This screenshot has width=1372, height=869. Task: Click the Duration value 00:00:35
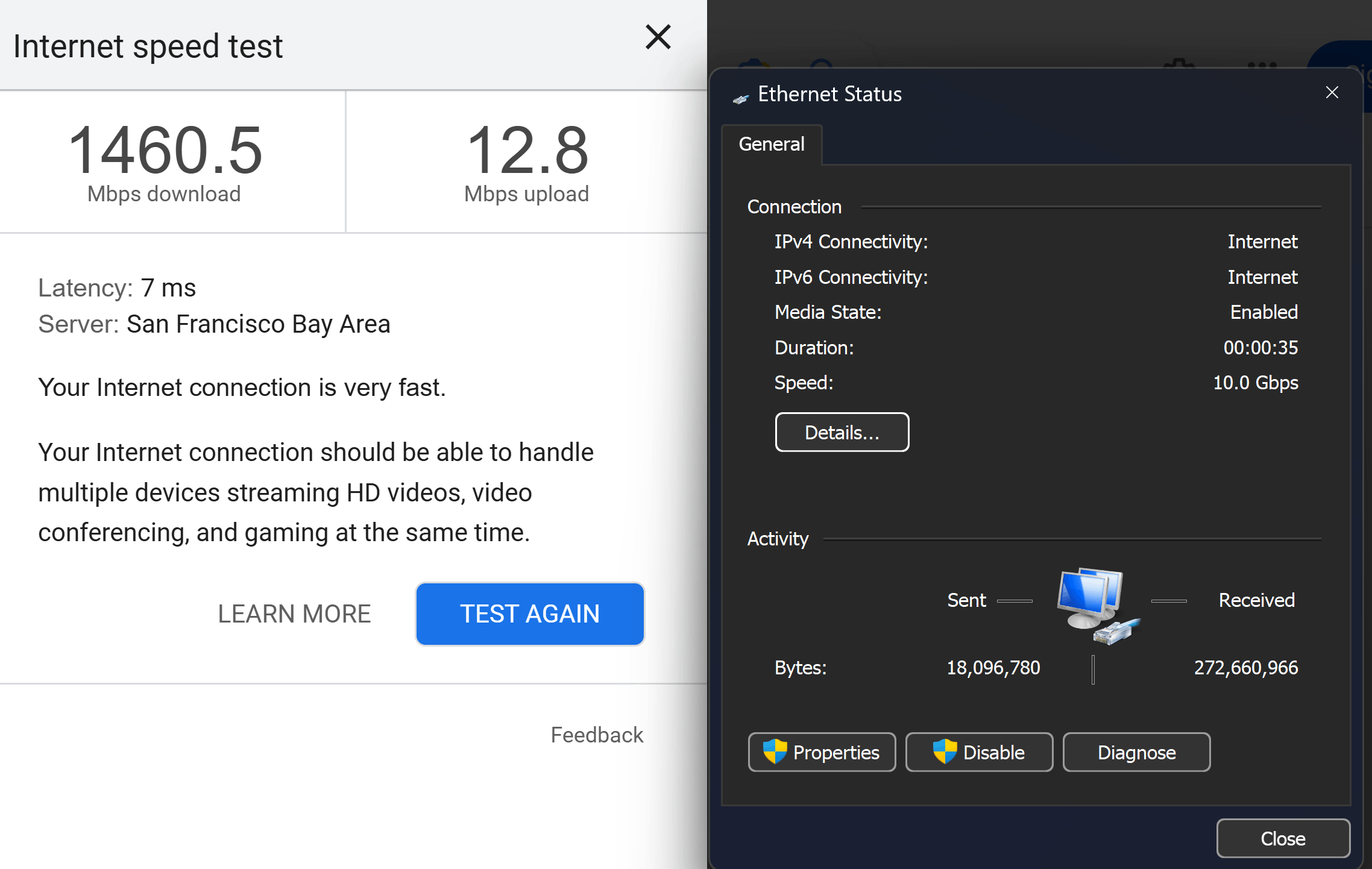point(1260,348)
